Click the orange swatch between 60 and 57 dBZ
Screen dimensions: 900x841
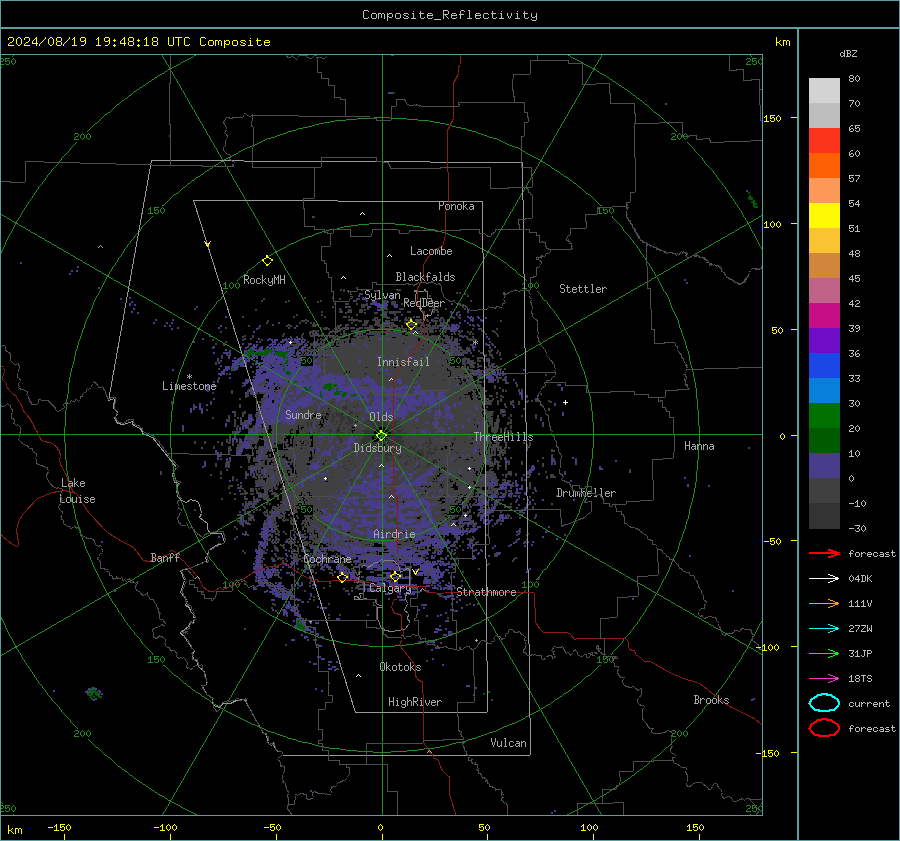click(x=824, y=166)
